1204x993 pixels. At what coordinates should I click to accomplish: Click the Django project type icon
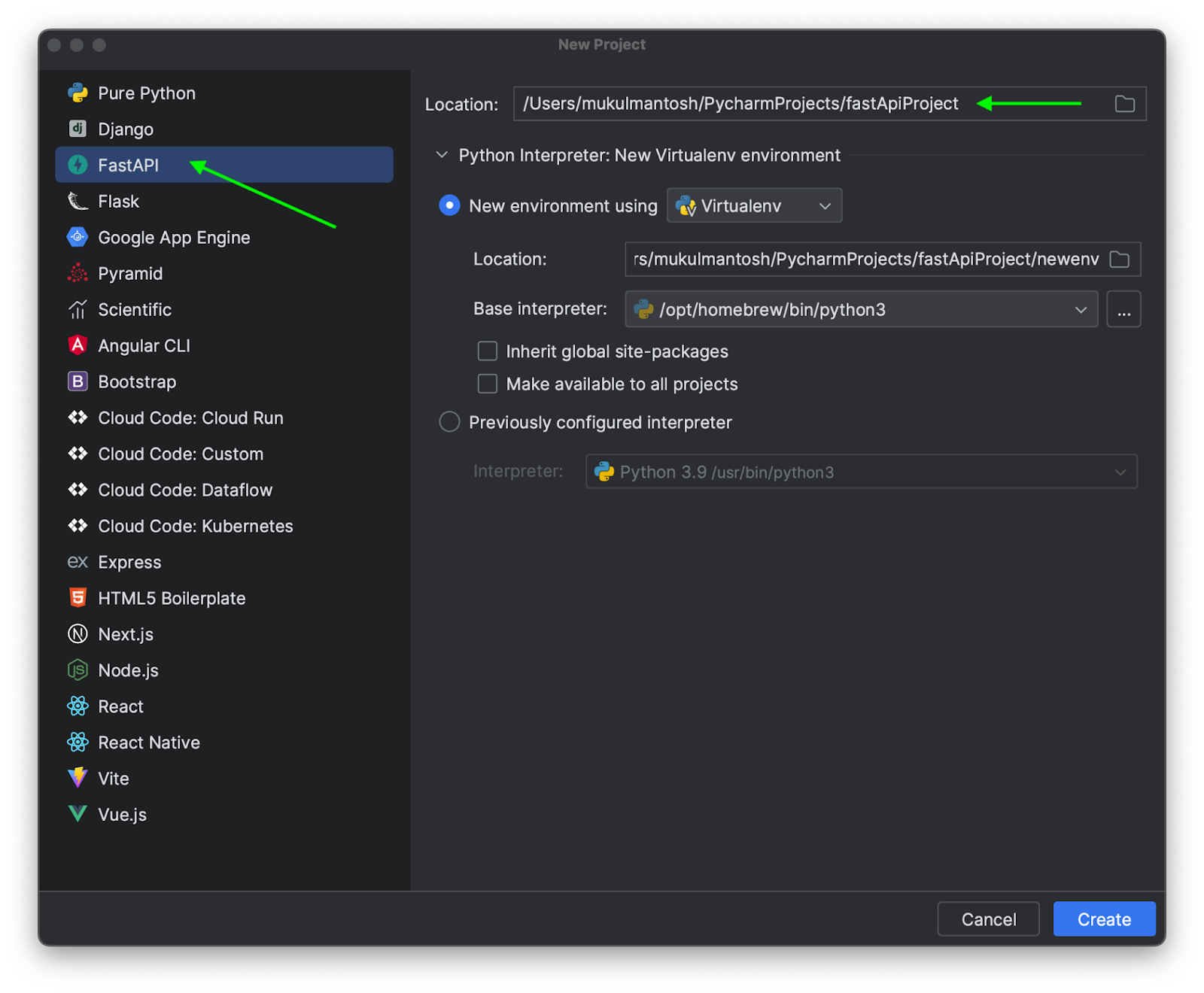tap(78, 129)
